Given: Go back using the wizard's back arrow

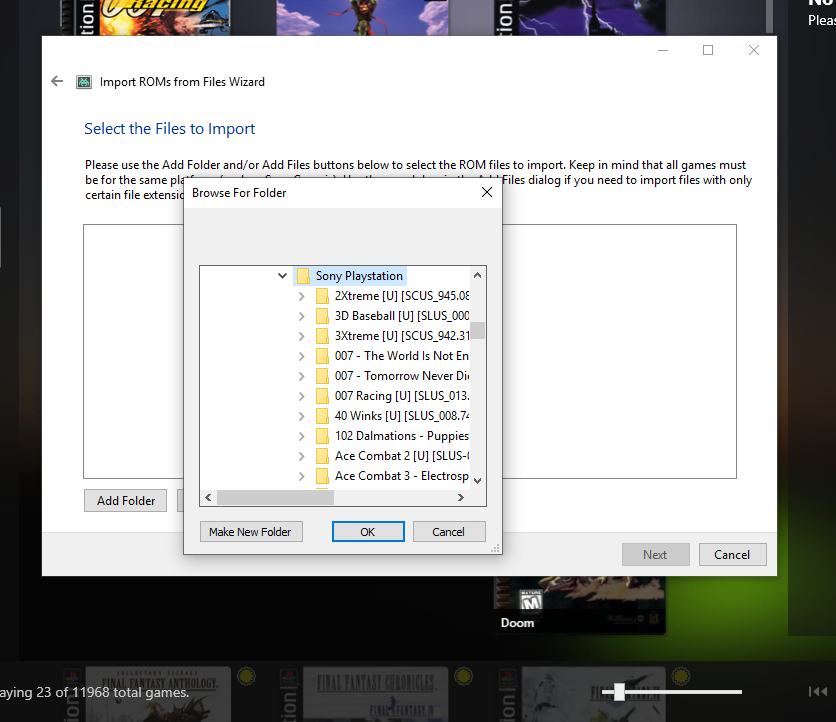Looking at the screenshot, I should (57, 81).
